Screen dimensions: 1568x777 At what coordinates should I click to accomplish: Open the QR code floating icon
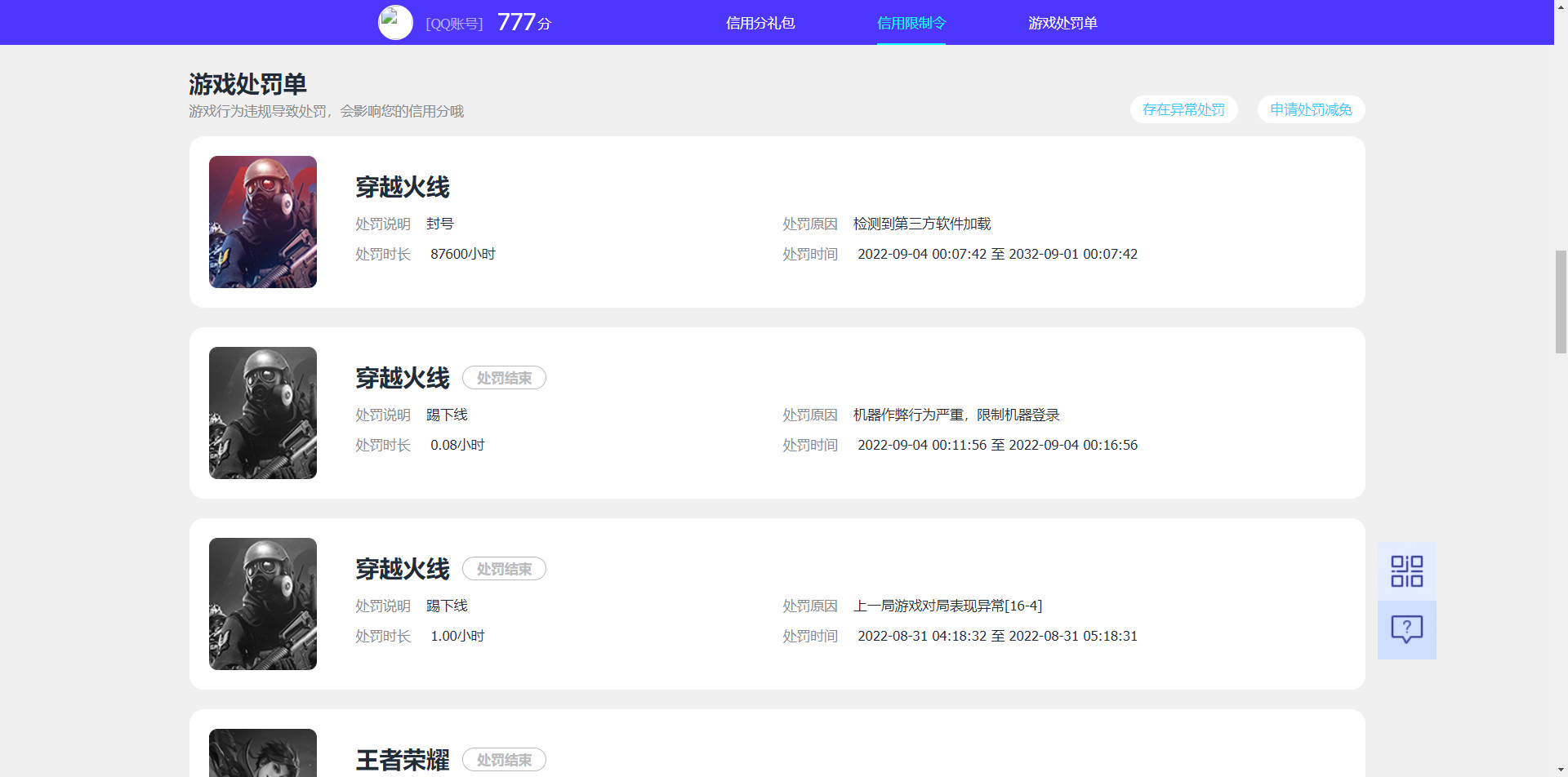click(1406, 571)
